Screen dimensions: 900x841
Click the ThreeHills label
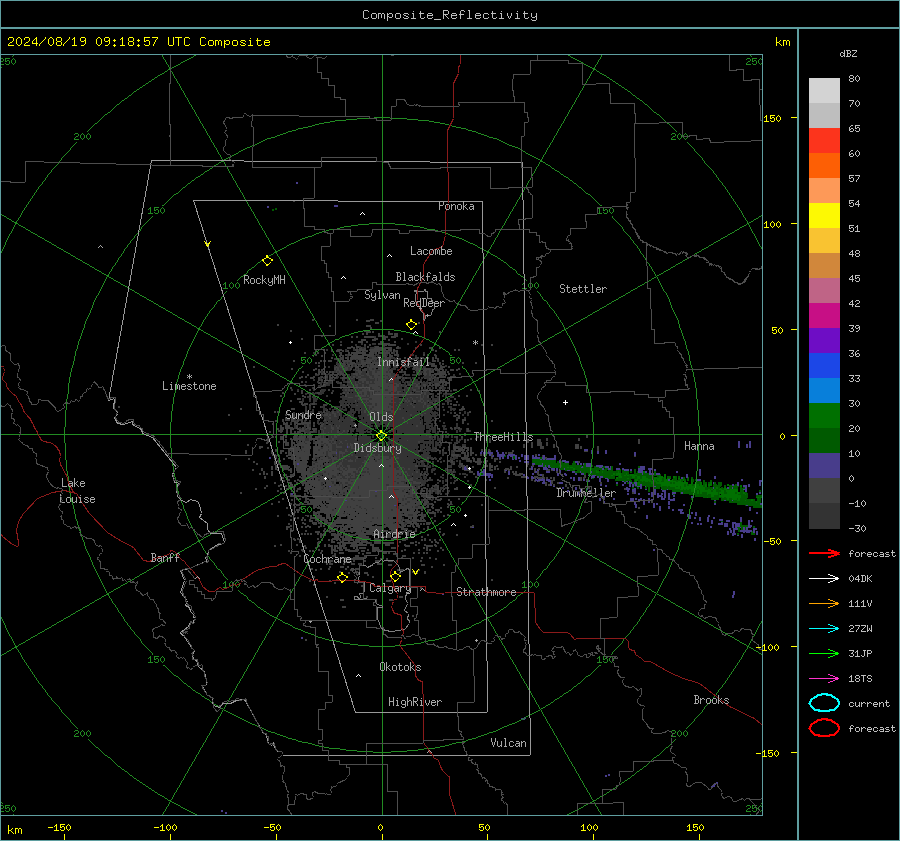pyautogui.click(x=503, y=437)
